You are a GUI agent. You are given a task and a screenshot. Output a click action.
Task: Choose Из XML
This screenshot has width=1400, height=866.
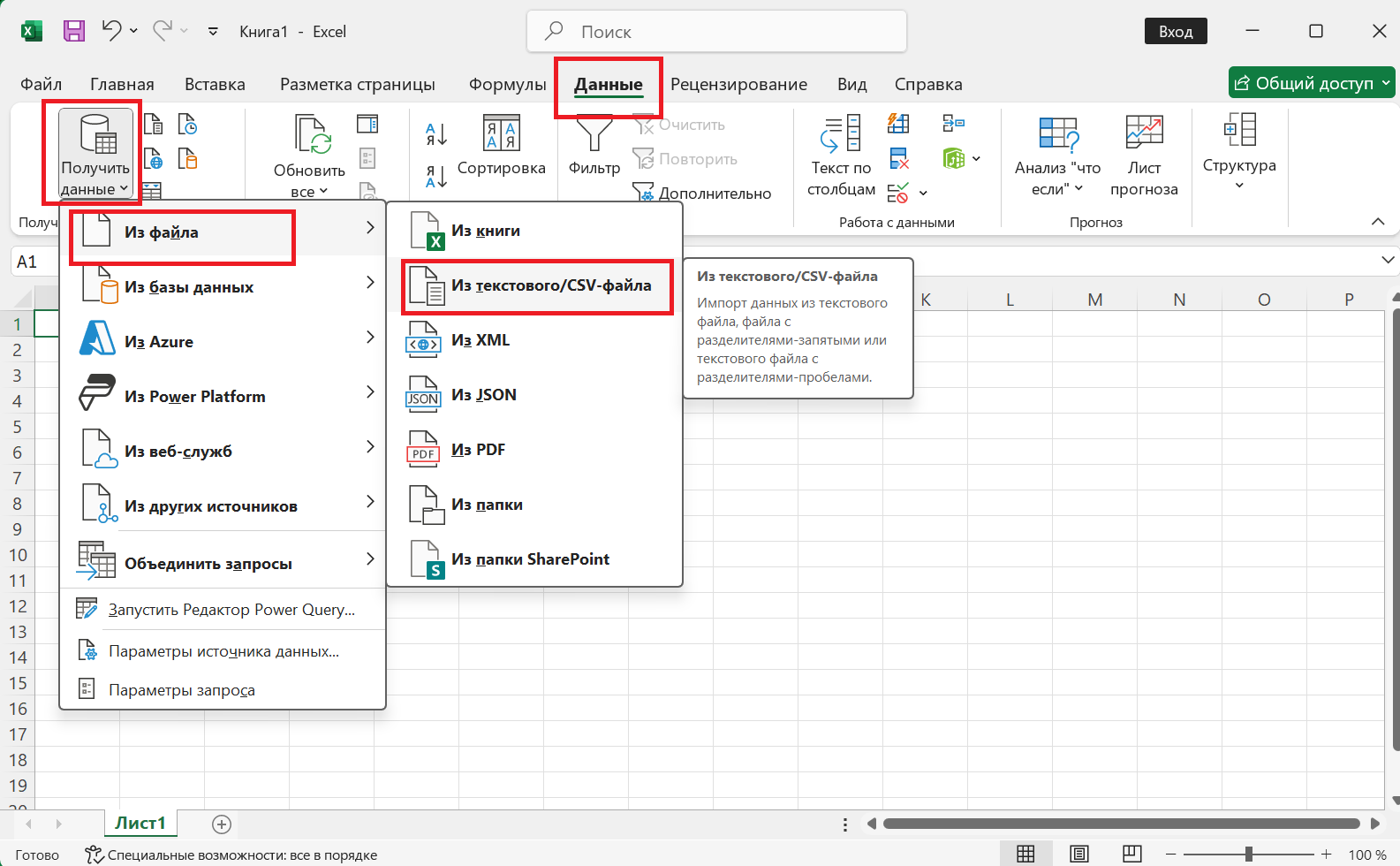pyautogui.click(x=535, y=340)
